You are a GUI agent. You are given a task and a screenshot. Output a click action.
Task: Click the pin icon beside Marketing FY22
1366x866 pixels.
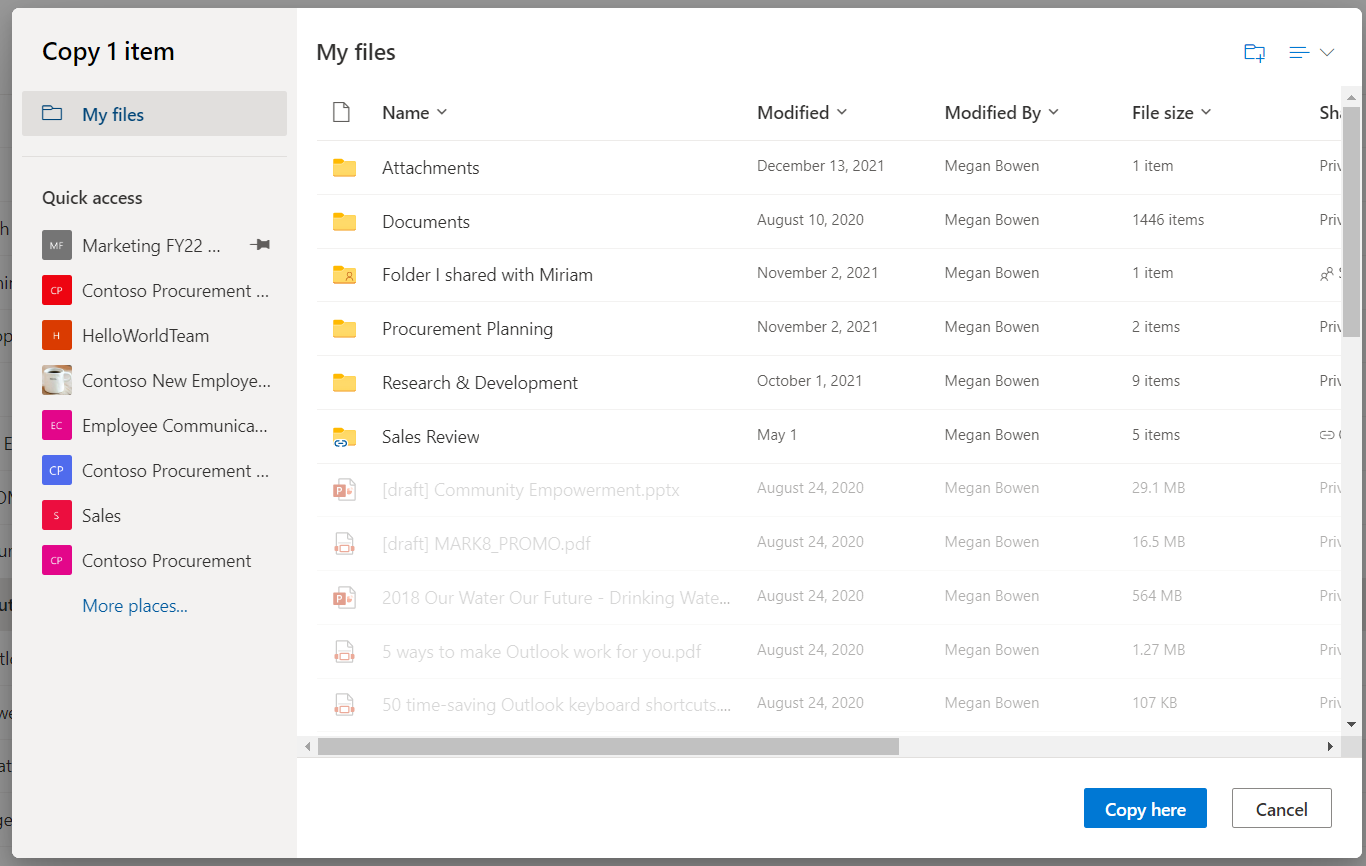[260, 245]
